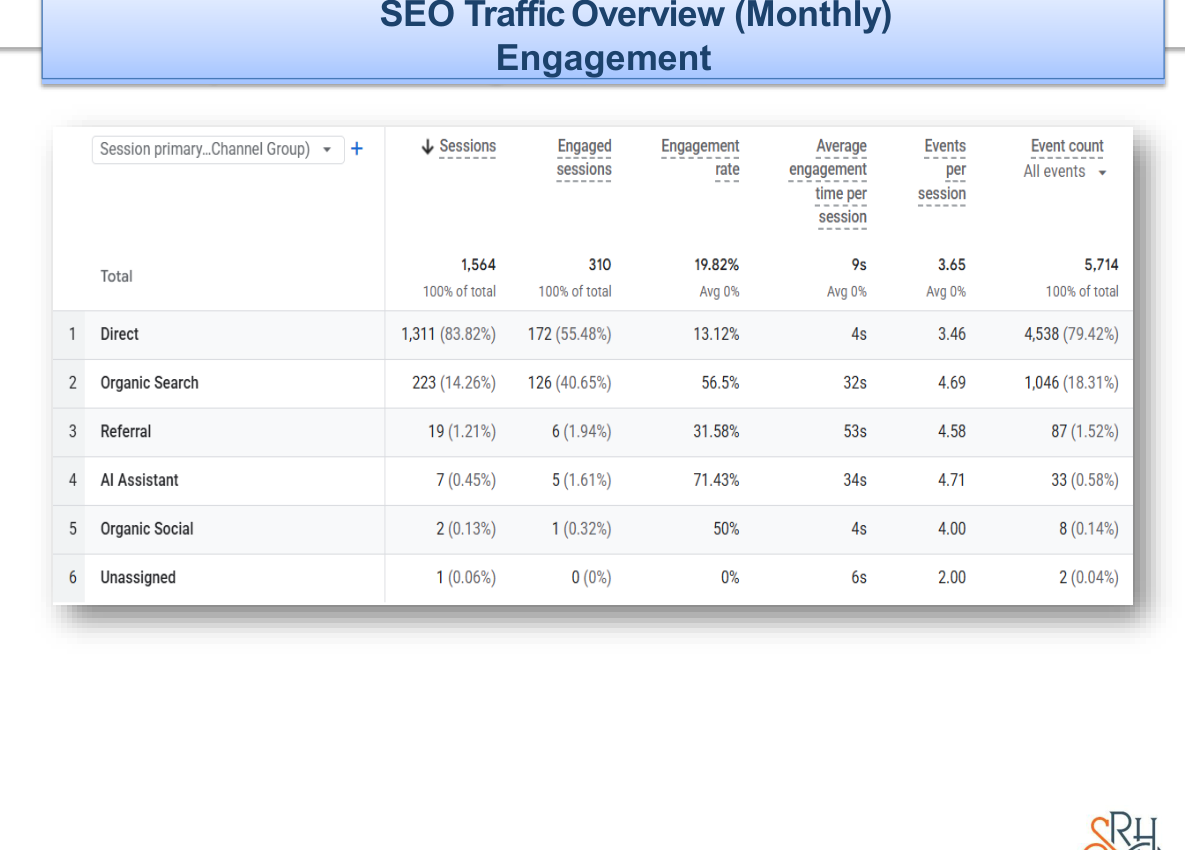Sort by Events per session header

click(942, 169)
